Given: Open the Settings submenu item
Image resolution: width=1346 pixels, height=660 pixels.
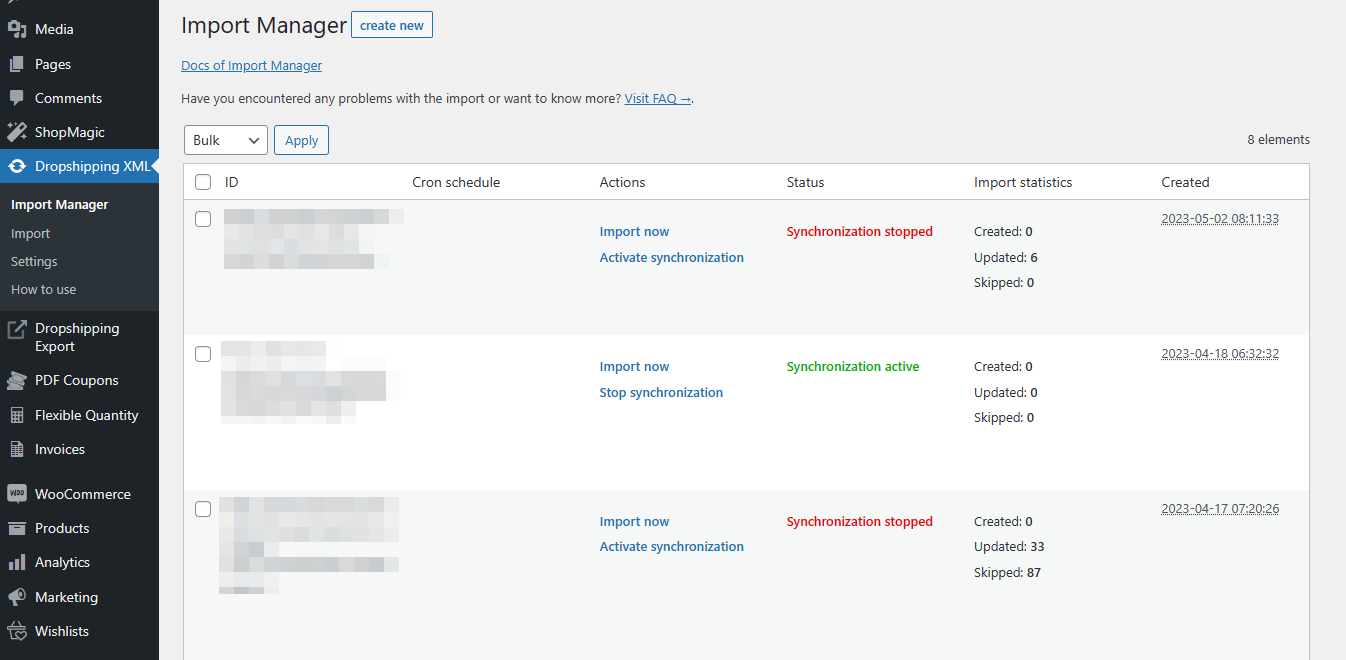Looking at the screenshot, I should [34, 261].
